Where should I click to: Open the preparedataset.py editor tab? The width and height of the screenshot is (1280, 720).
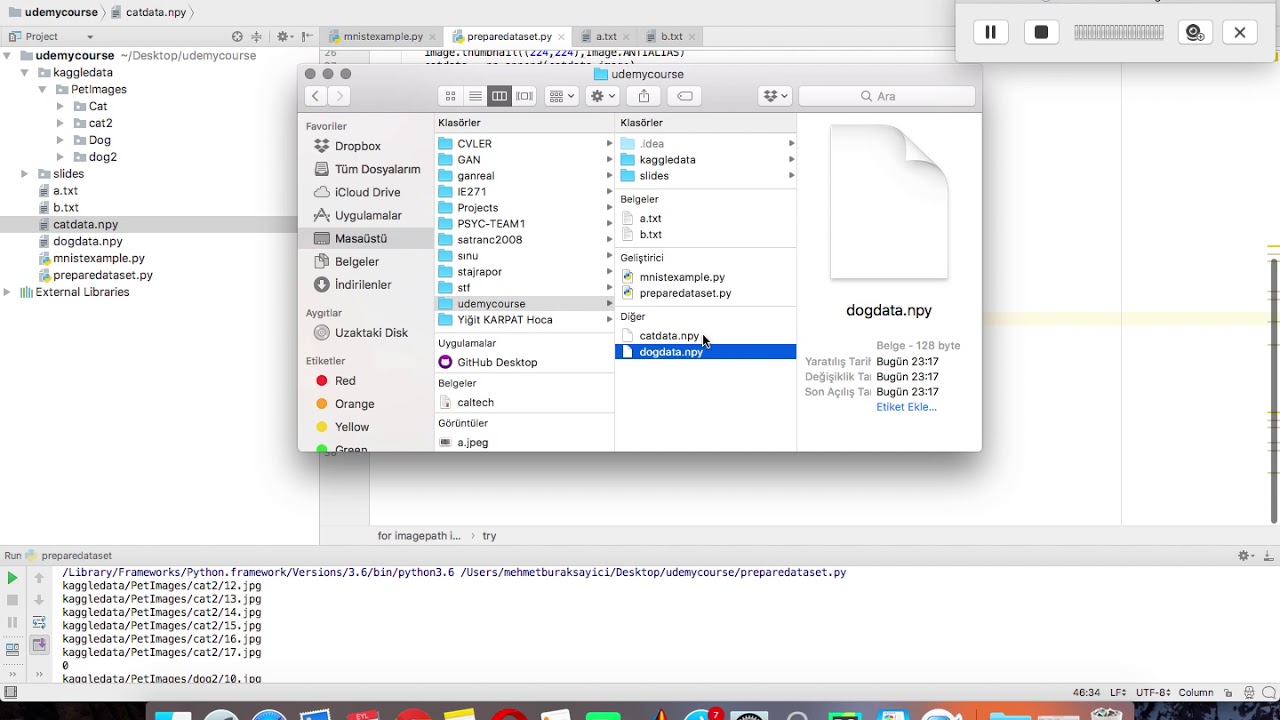tap(509, 36)
